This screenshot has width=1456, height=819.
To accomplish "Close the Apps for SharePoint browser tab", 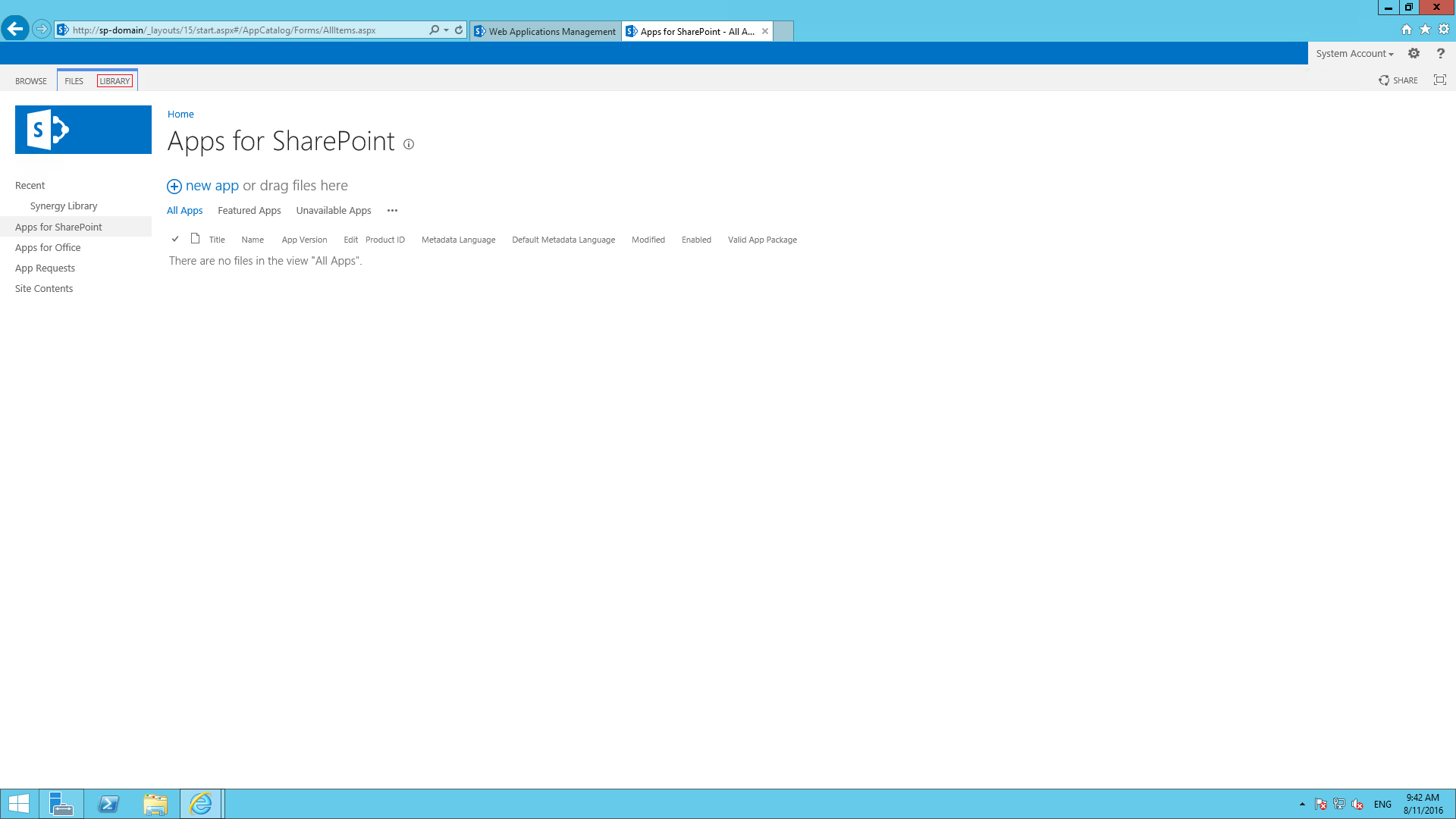I will click(x=765, y=31).
